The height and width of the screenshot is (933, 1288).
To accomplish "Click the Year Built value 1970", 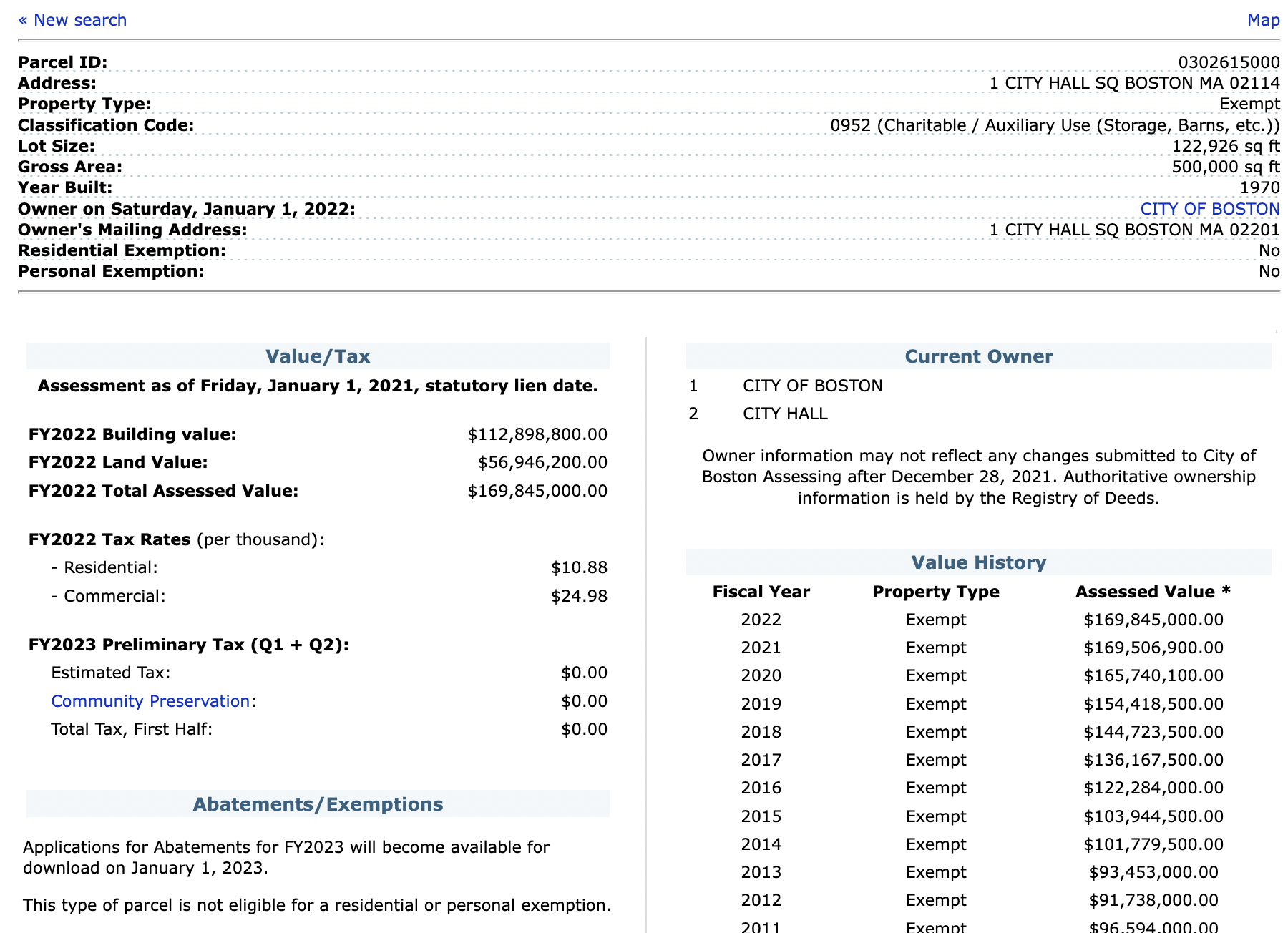I will click(1259, 187).
